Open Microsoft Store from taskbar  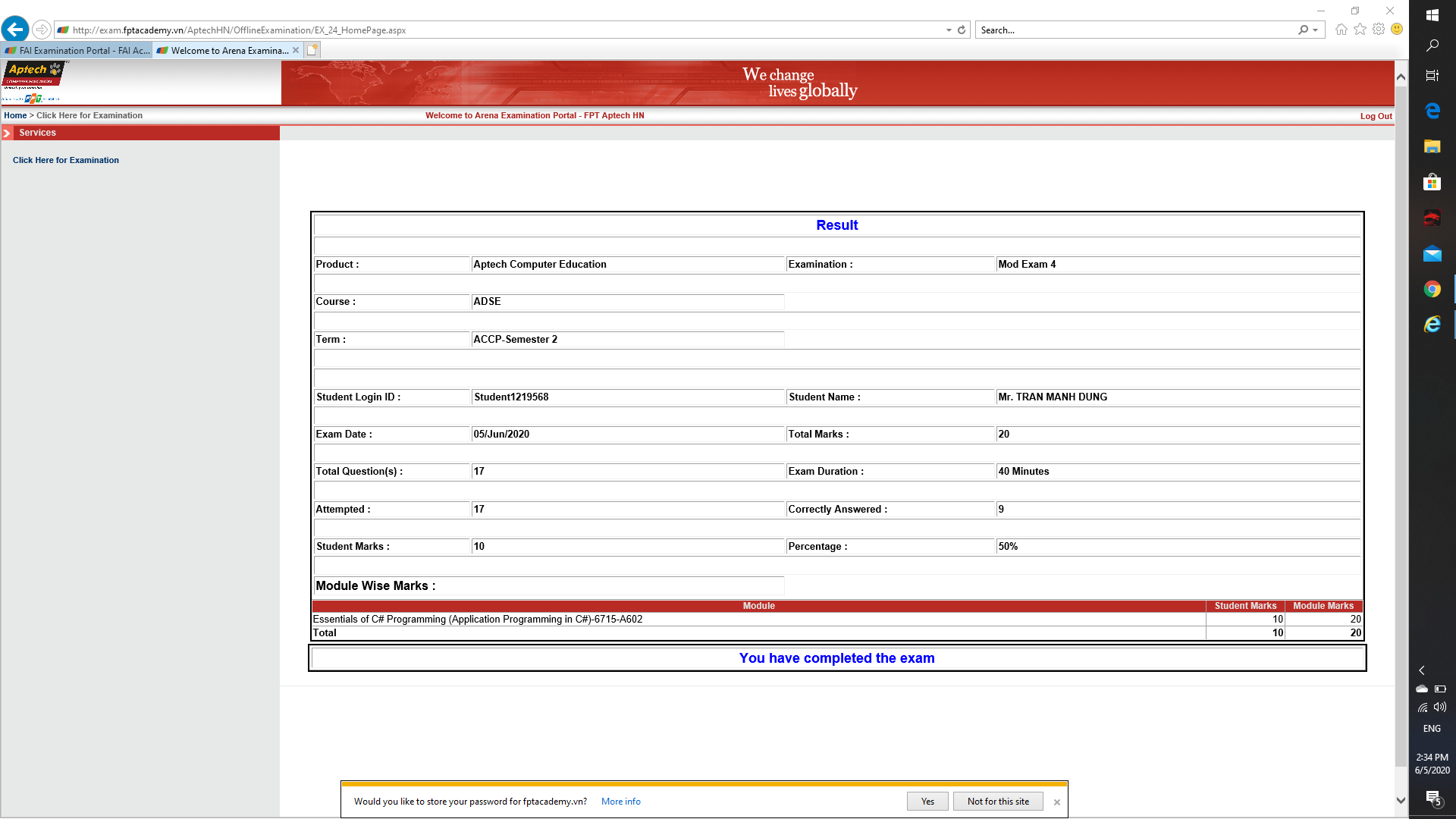pyautogui.click(x=1432, y=182)
